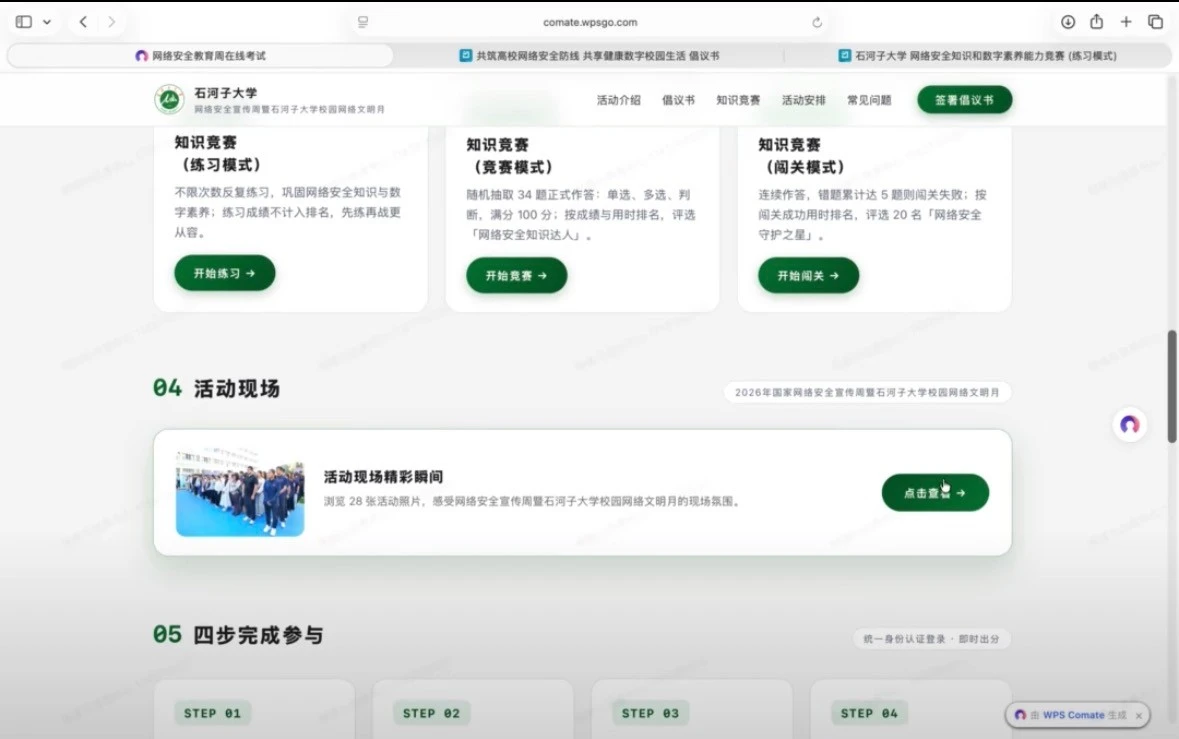The image size is (1179, 739).
Task: Click the page reader icon in address bar
Action: pyautogui.click(x=363, y=22)
